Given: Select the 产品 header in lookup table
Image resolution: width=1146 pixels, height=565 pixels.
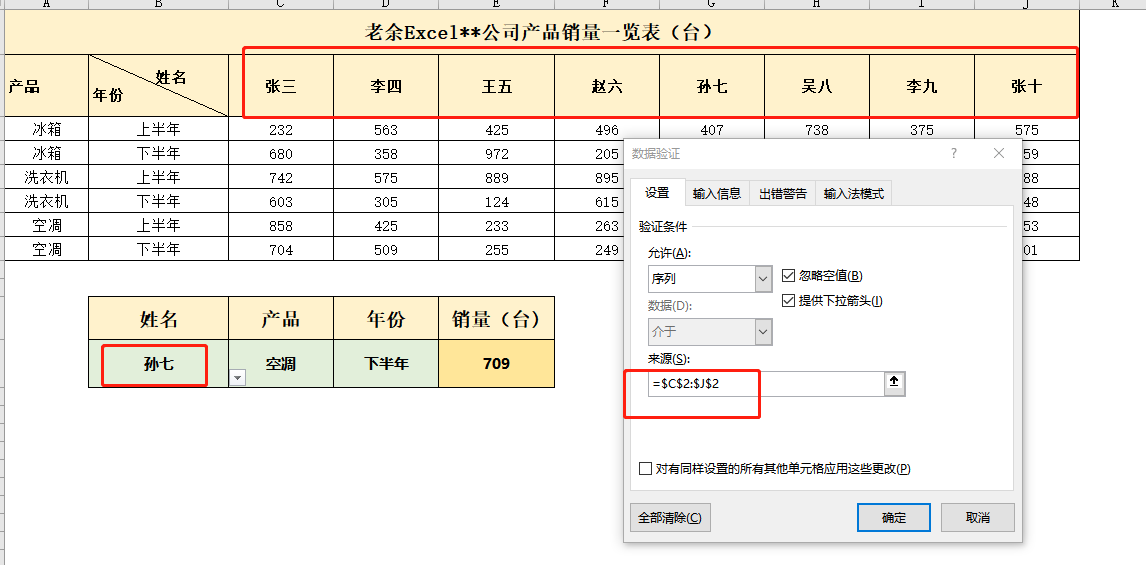Looking at the screenshot, I should point(281,318).
